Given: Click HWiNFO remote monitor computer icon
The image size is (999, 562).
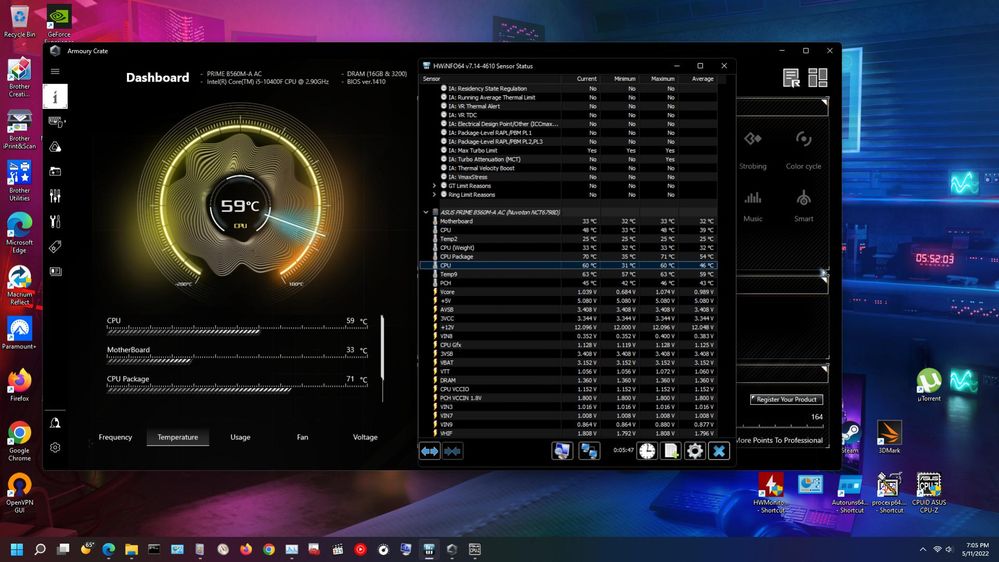Looking at the screenshot, I should 562,450.
